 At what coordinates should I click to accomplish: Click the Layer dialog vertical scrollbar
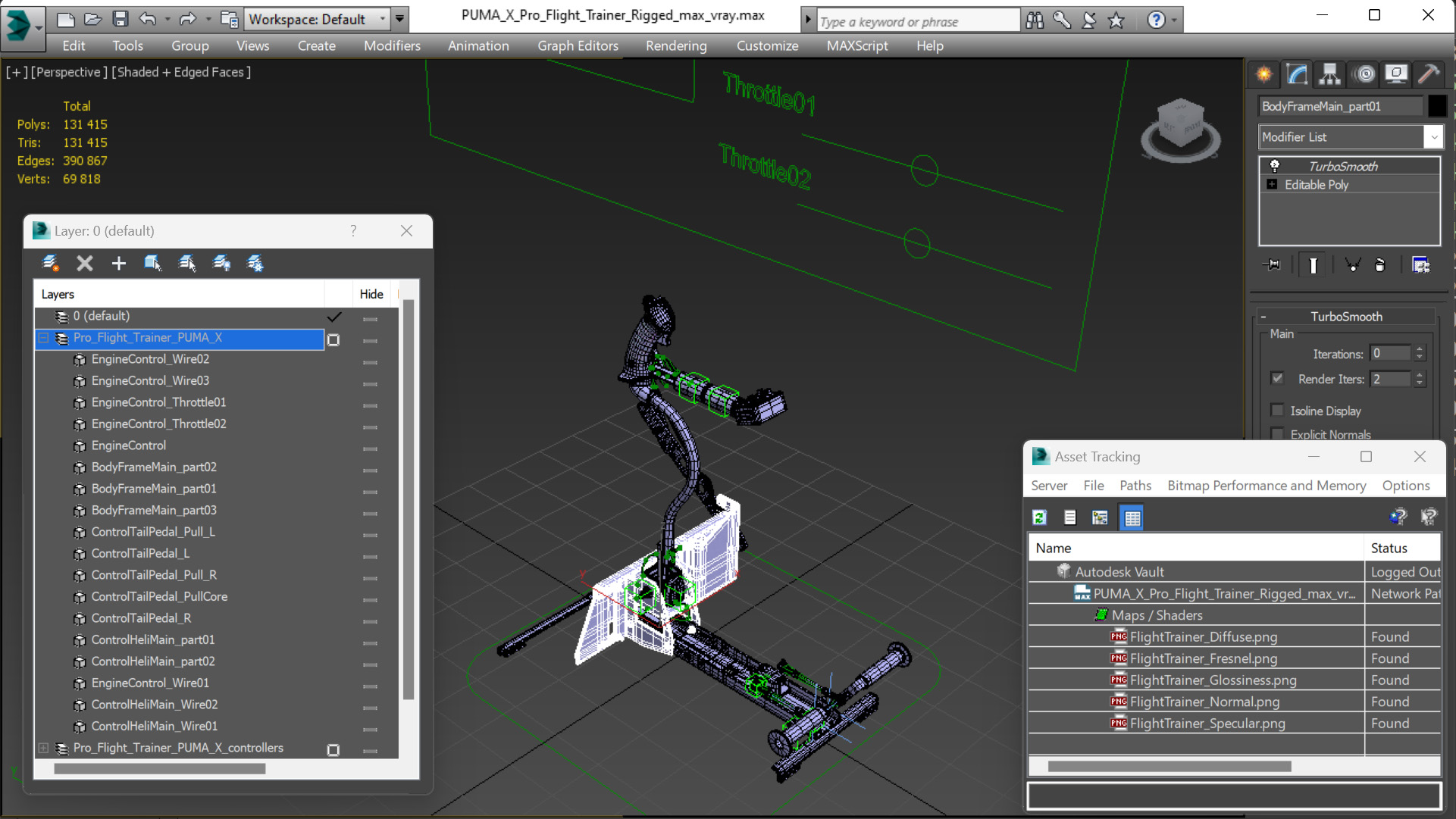pos(408,500)
